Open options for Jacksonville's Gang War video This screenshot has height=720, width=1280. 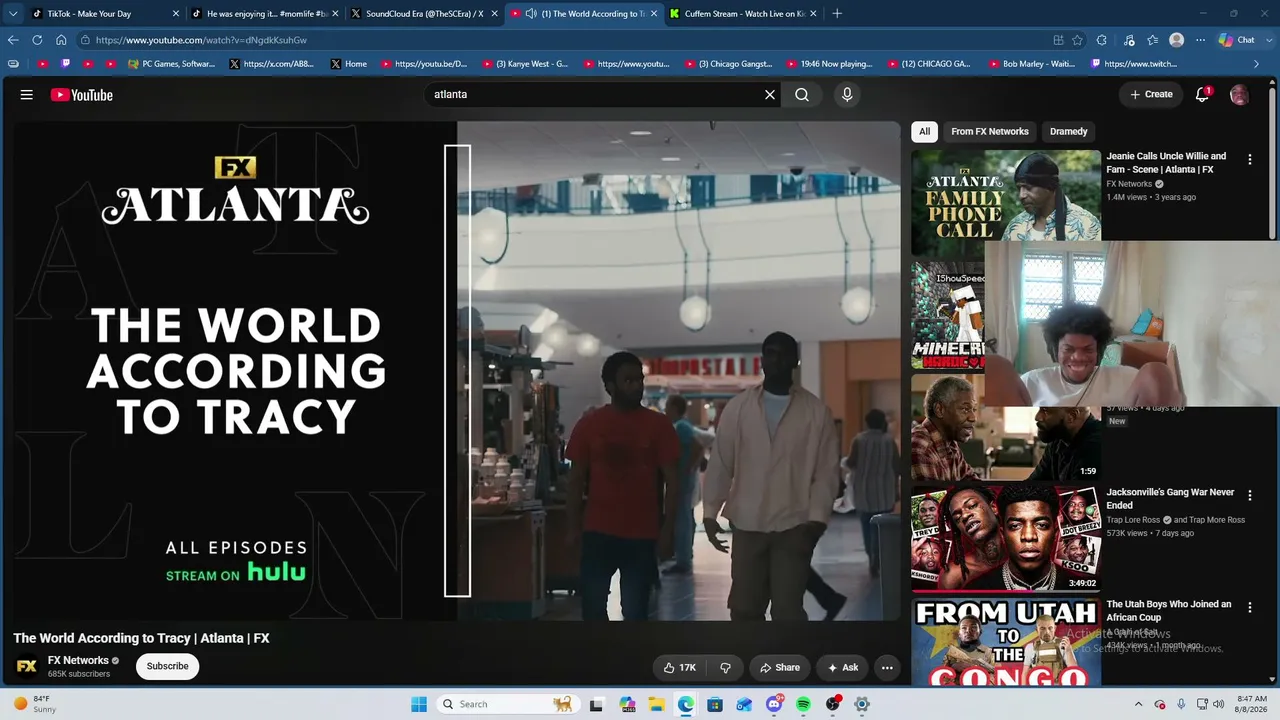tap(1249, 495)
